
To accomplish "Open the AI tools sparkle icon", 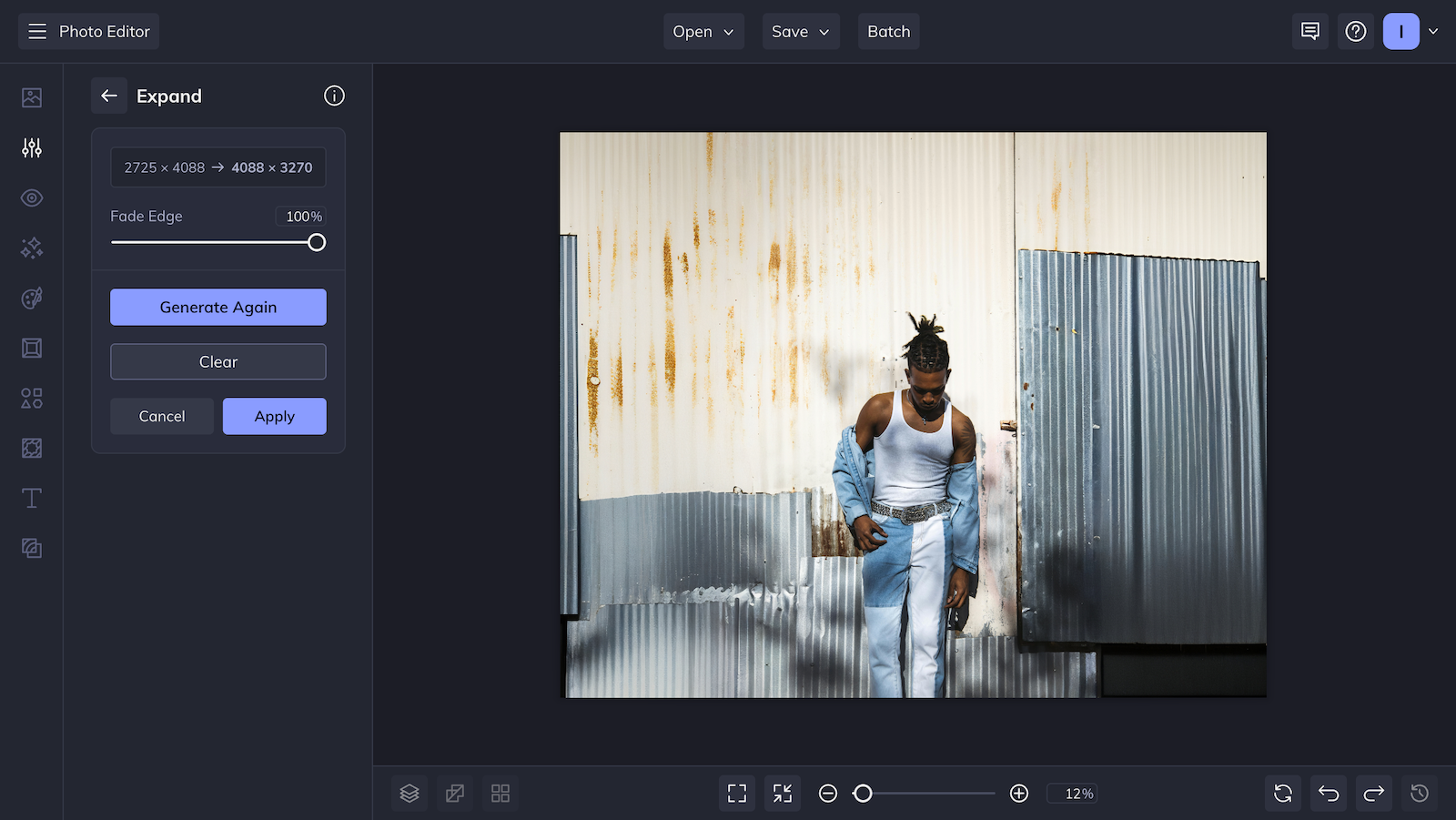I will (31, 248).
